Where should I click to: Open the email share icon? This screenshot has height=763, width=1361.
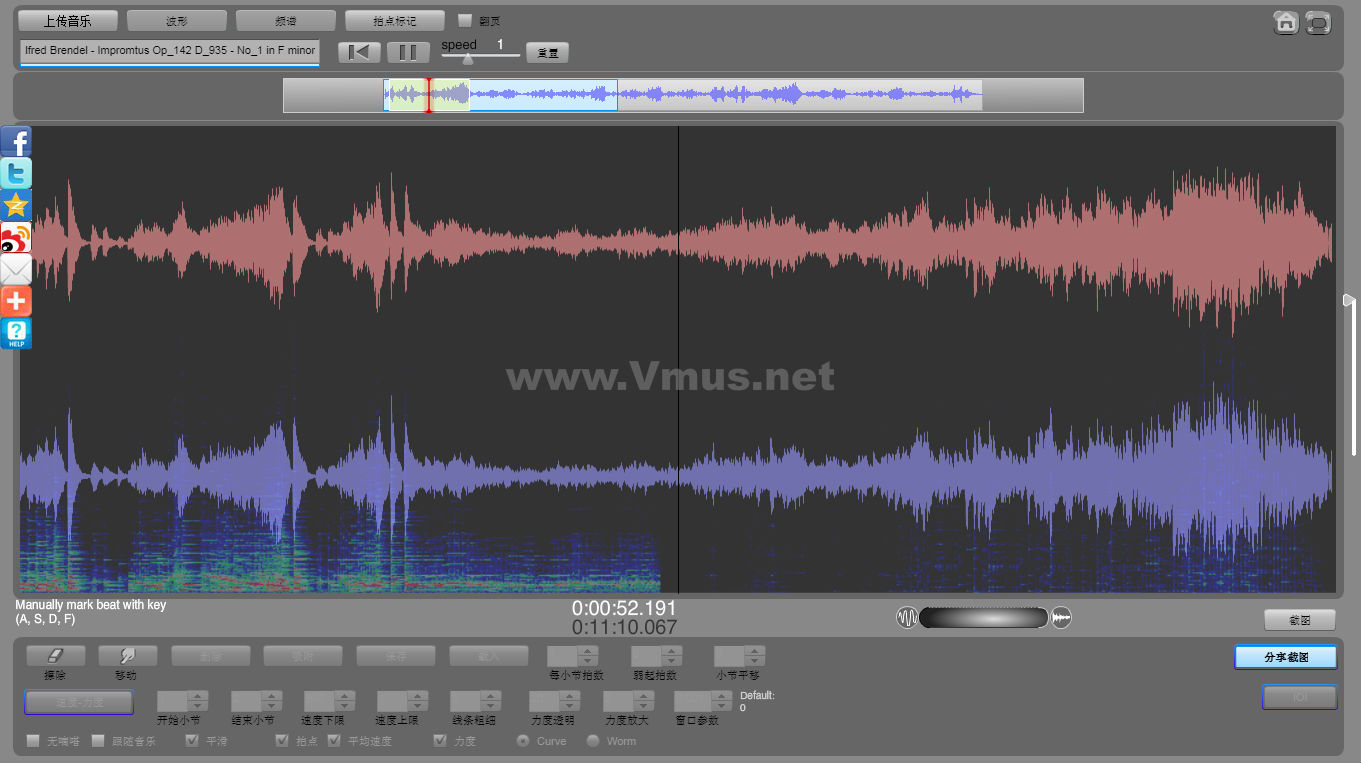point(16,269)
